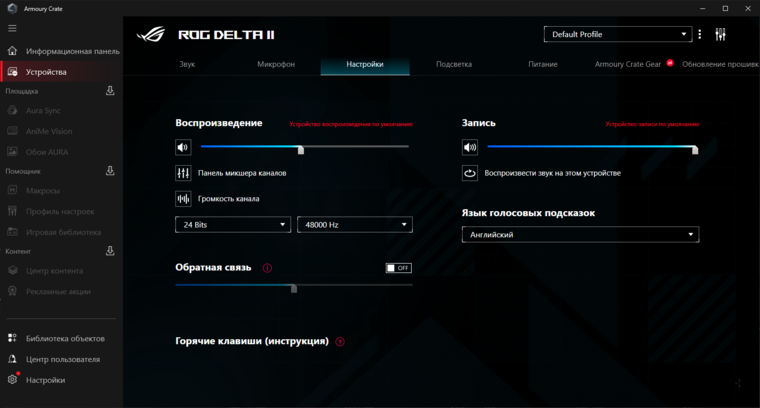Open the equalizer sliders settings icon
Image resolution: width=760 pixels, height=408 pixels.
[x=720, y=34]
